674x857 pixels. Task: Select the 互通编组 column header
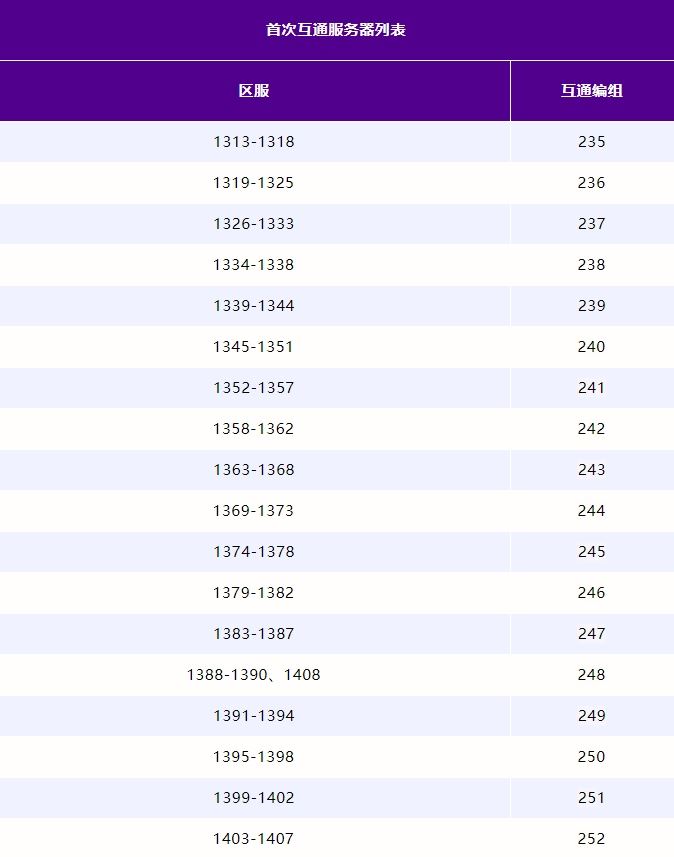coord(591,91)
